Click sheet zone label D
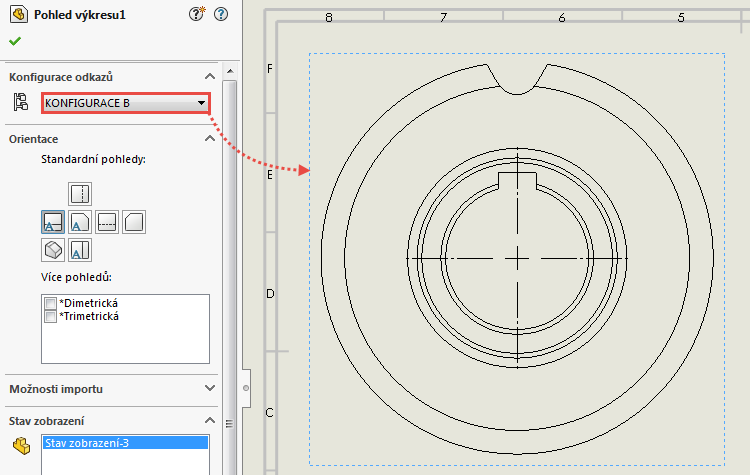This screenshot has width=750, height=475. click(x=270, y=294)
